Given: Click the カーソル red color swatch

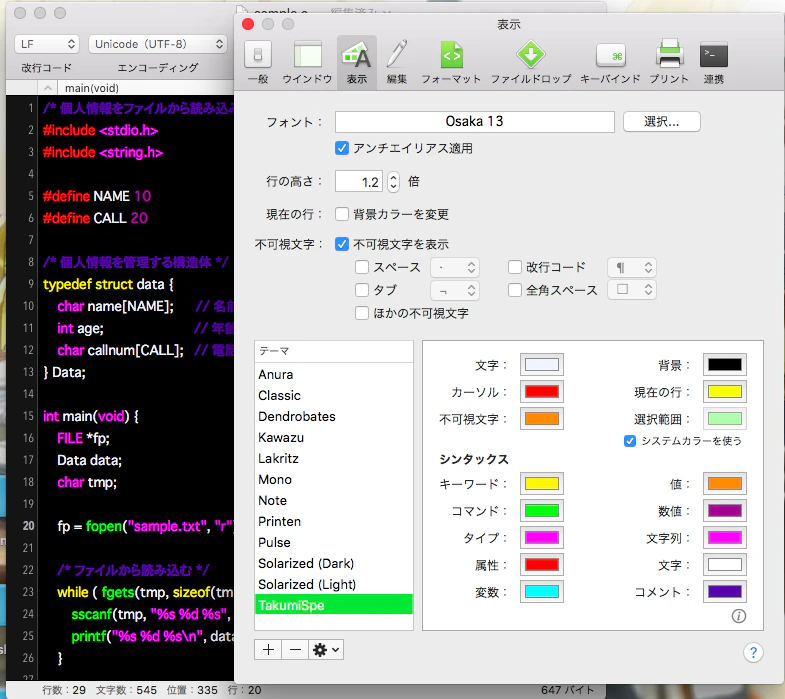Looking at the screenshot, I should (542, 392).
